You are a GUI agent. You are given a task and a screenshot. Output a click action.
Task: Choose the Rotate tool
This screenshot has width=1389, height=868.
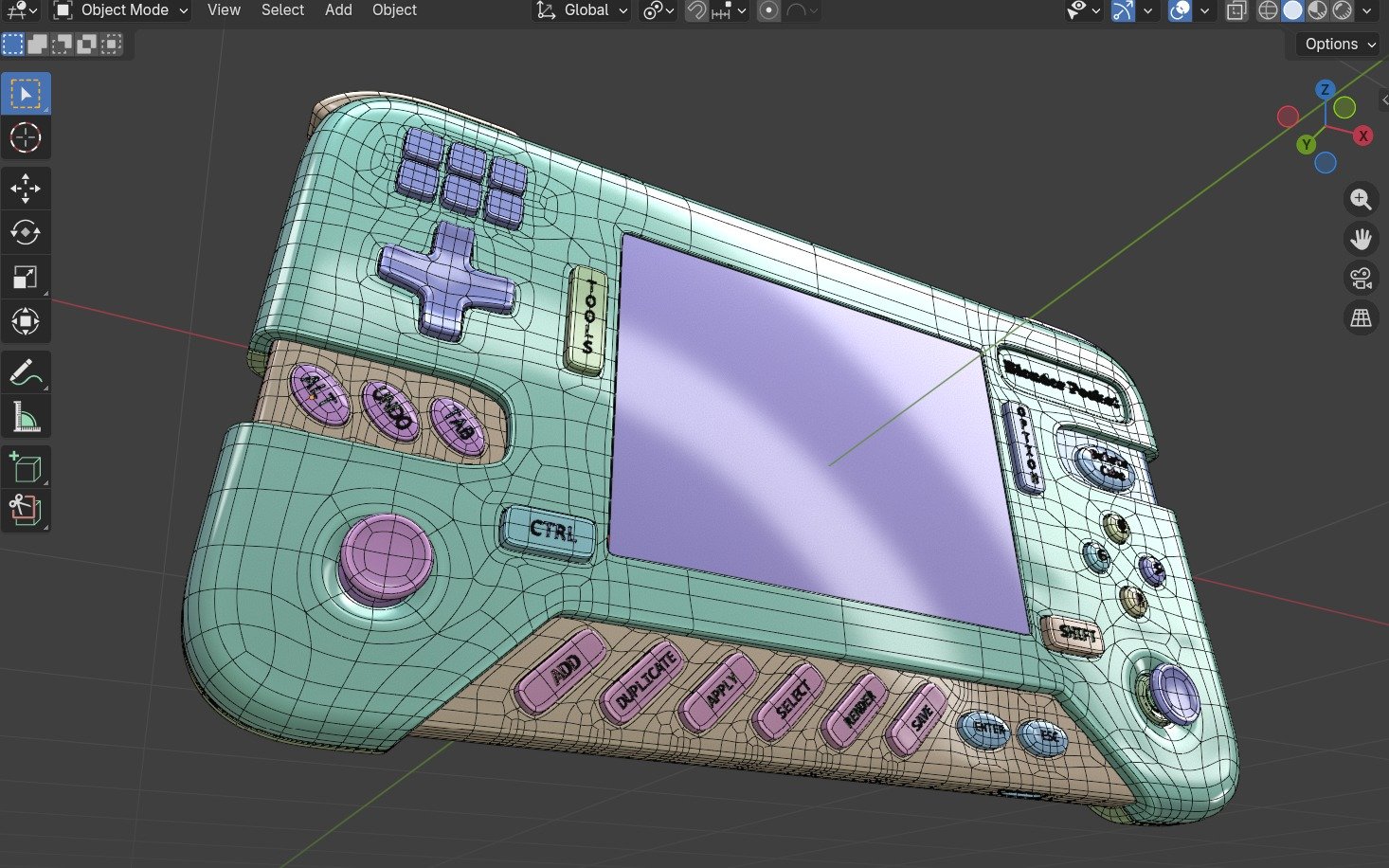point(26,233)
